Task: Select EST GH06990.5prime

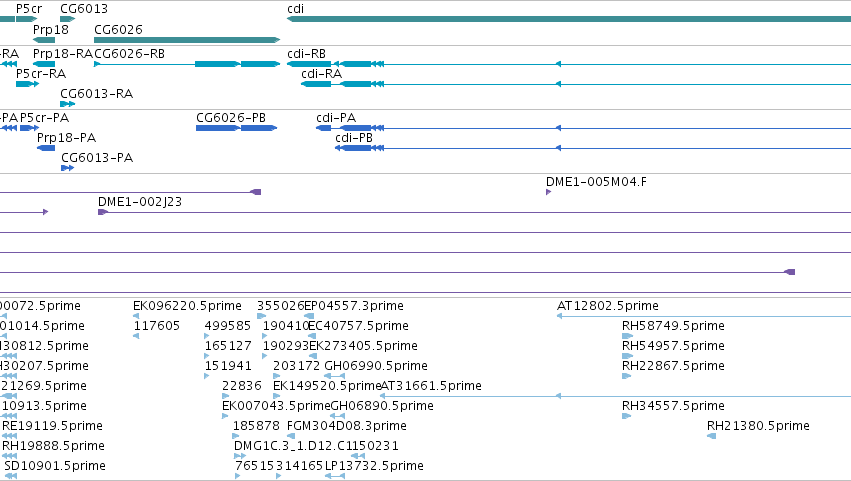Action: click(376, 366)
